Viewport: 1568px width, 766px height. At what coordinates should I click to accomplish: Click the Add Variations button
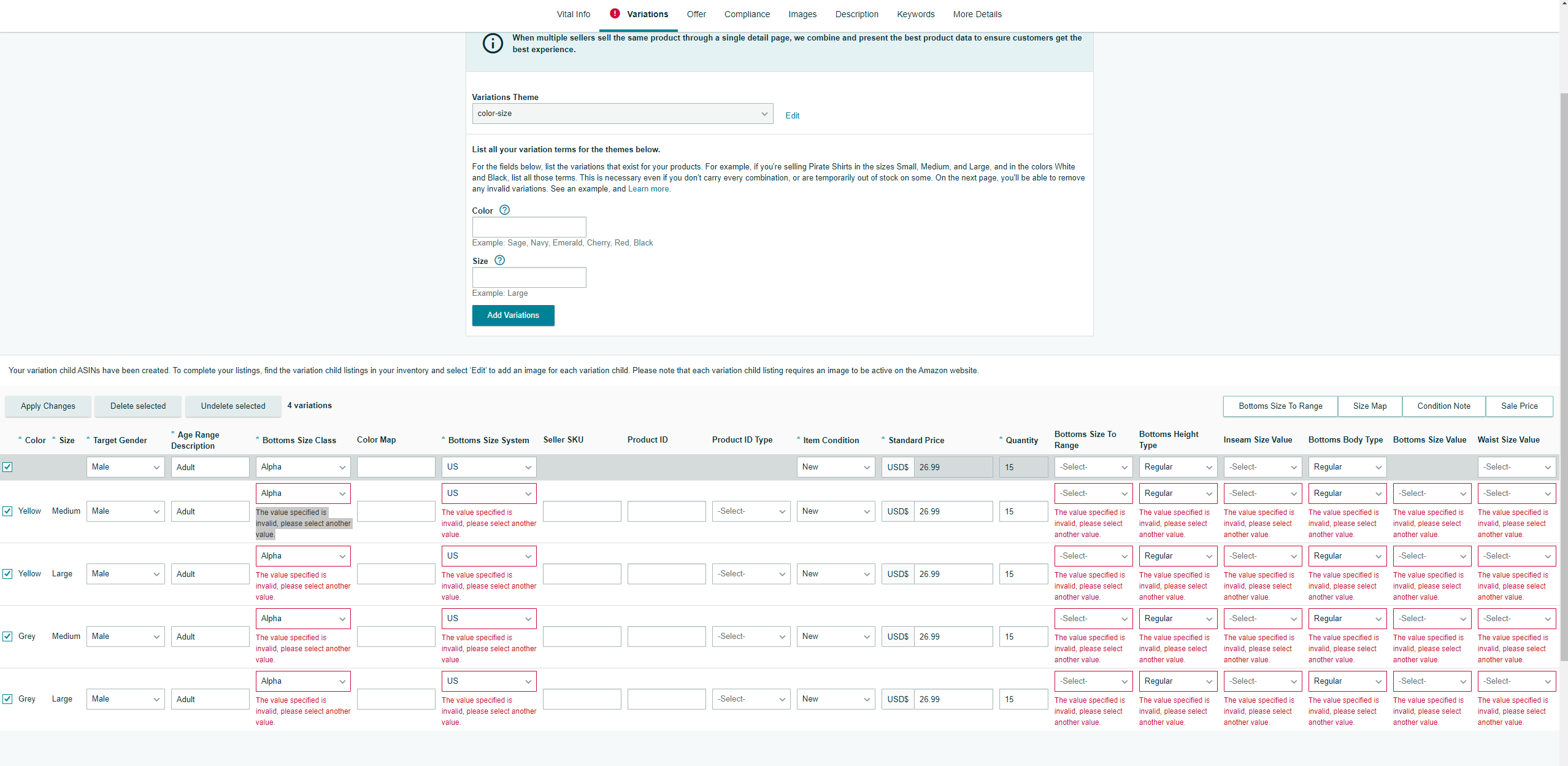click(x=513, y=315)
